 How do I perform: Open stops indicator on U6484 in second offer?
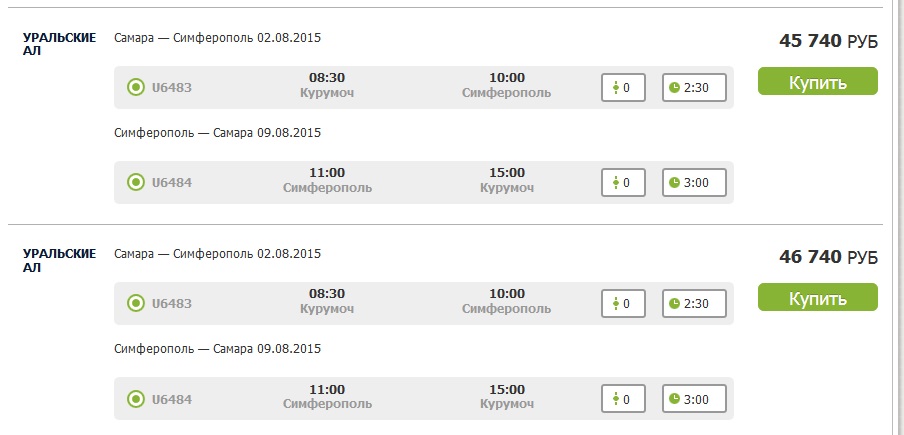coord(623,399)
